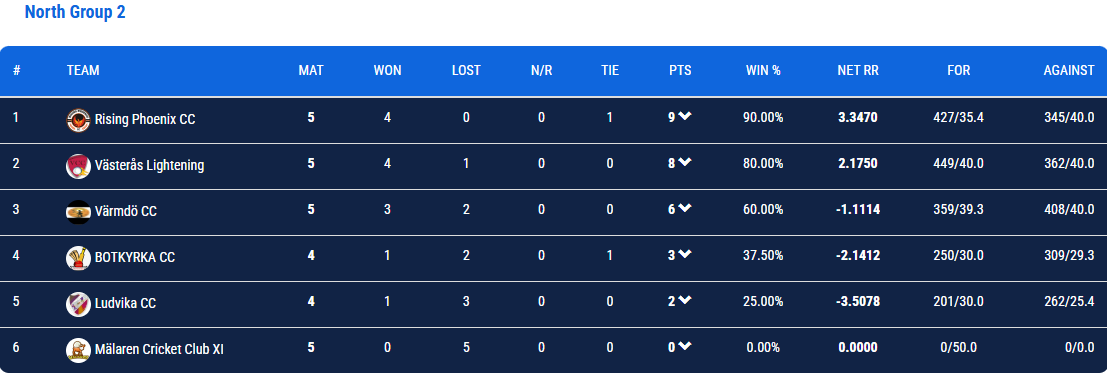Click the Ludvika CC team logo
Image resolution: width=1107 pixels, height=373 pixels.
click(x=78, y=304)
